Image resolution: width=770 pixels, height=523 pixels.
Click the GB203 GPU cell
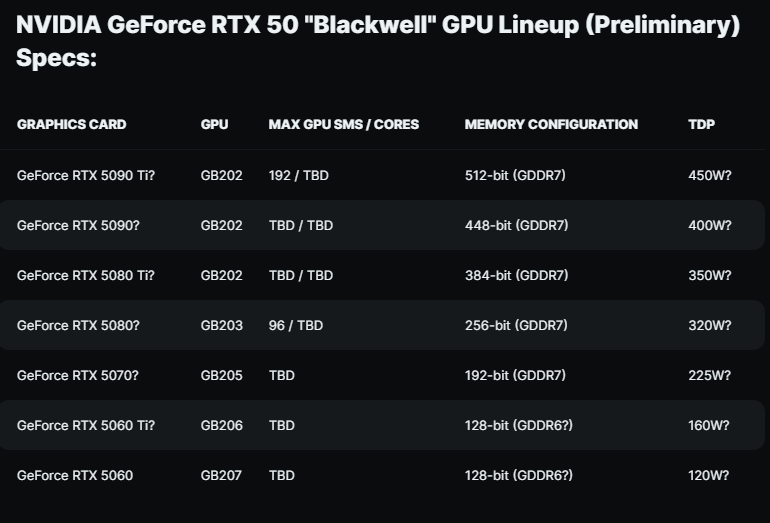coord(222,325)
